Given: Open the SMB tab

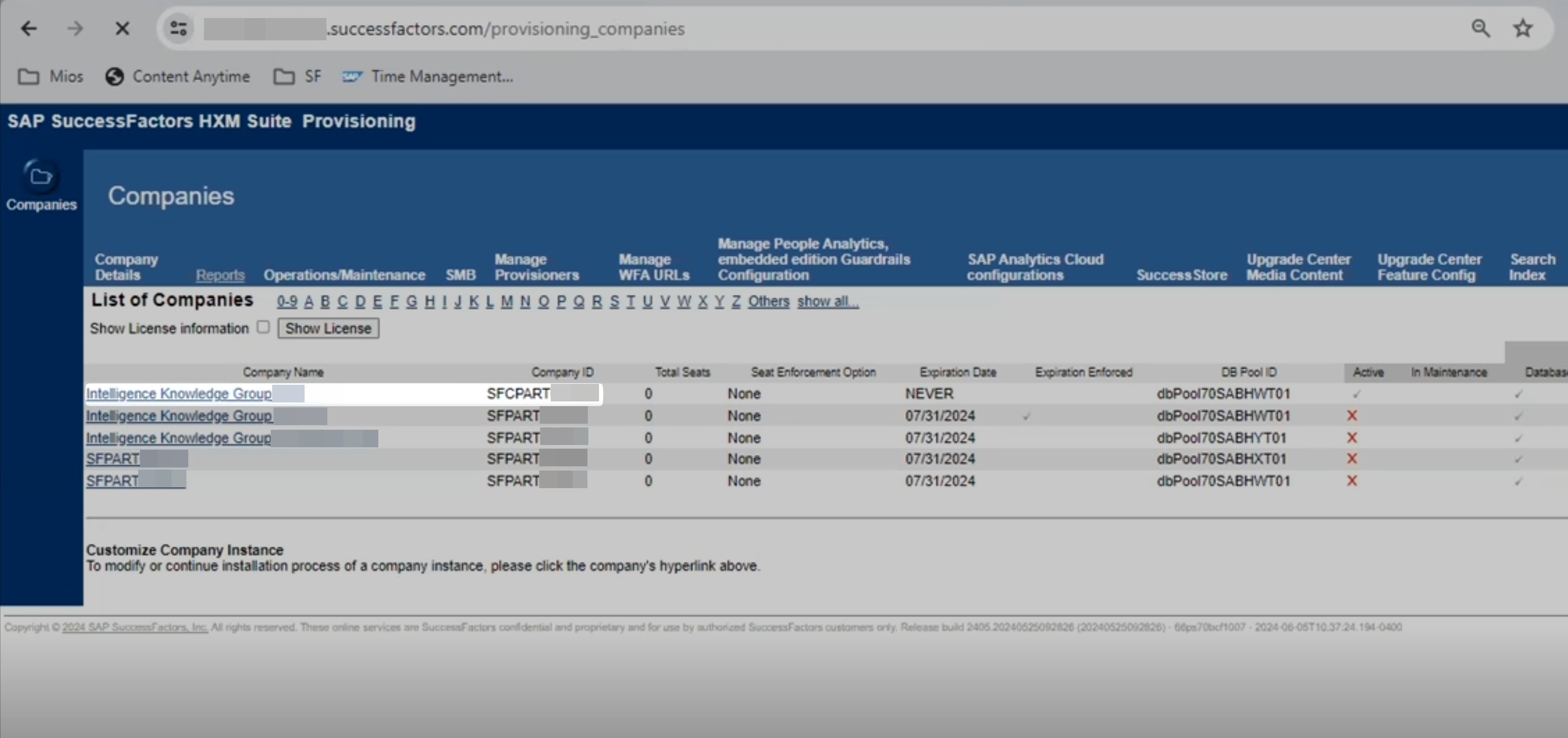Looking at the screenshot, I should coord(460,275).
